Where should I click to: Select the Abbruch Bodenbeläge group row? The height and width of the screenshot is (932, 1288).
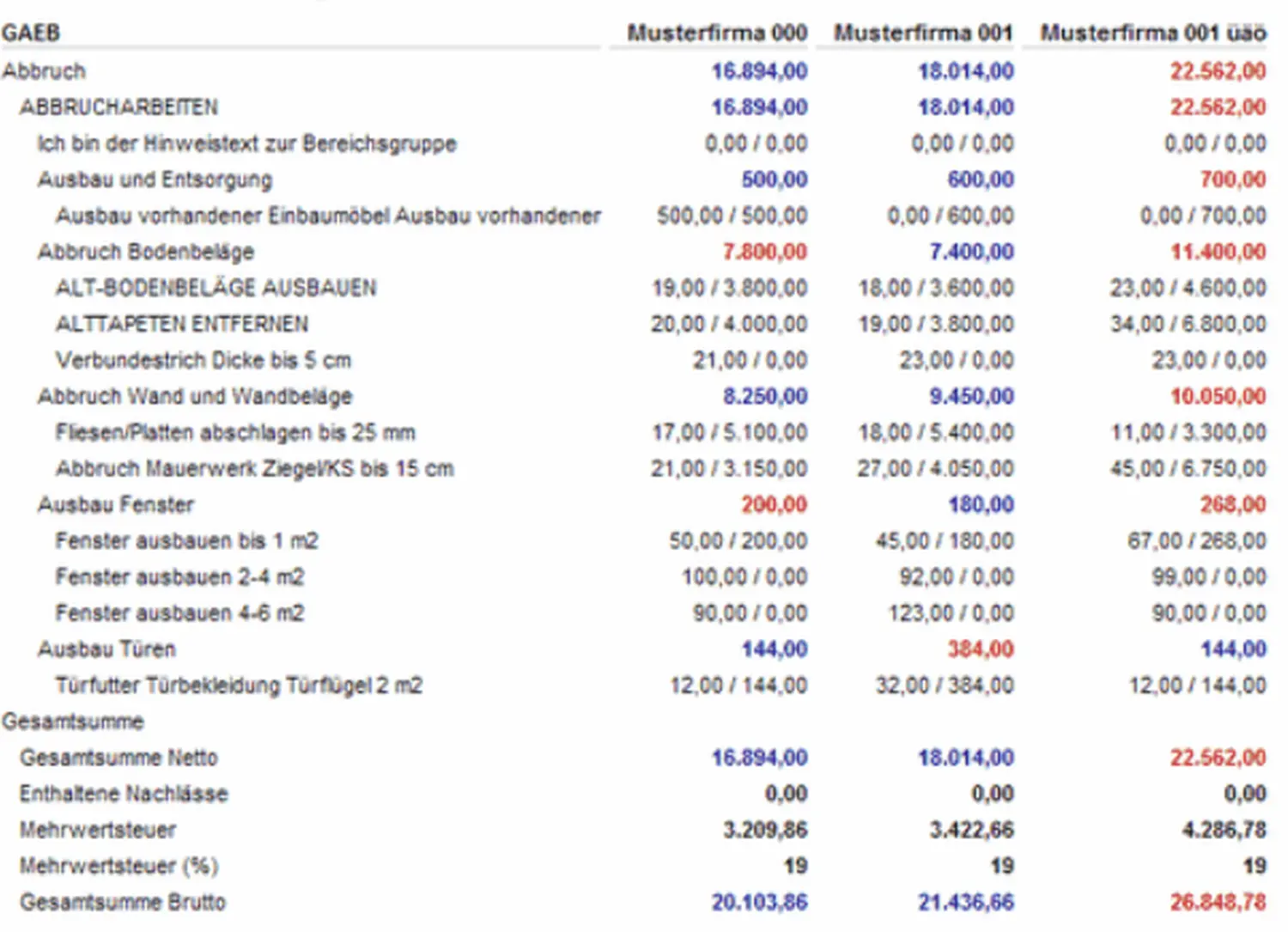(145, 252)
